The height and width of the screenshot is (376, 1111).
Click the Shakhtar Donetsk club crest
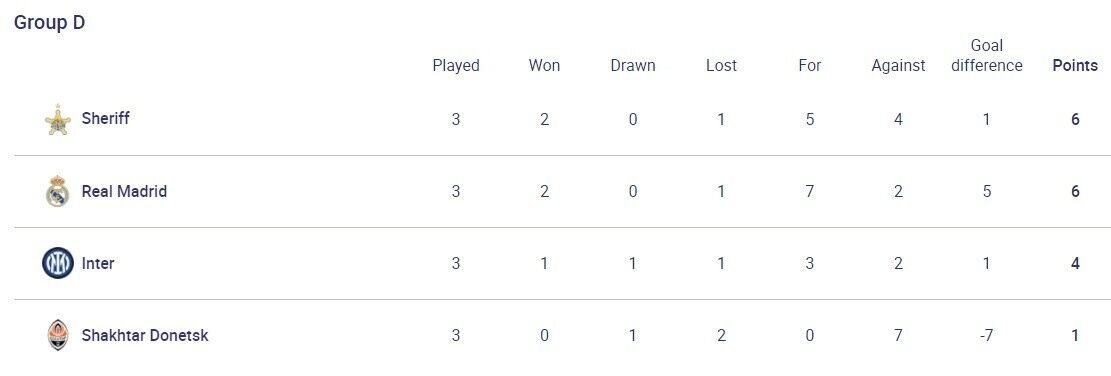click(x=57, y=335)
